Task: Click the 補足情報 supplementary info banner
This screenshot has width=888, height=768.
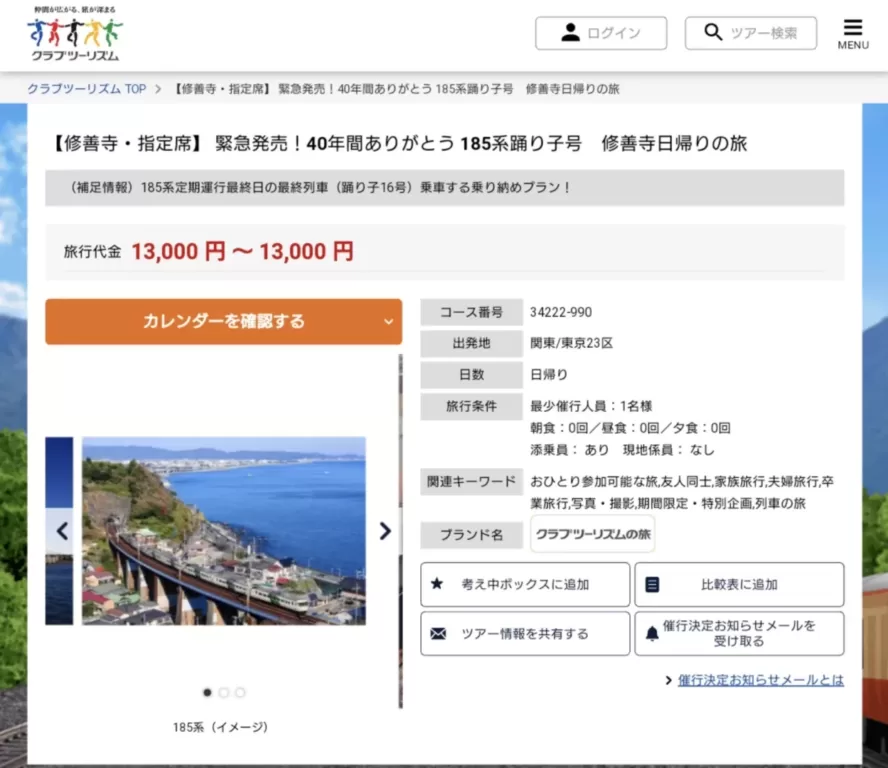Action: [445, 187]
